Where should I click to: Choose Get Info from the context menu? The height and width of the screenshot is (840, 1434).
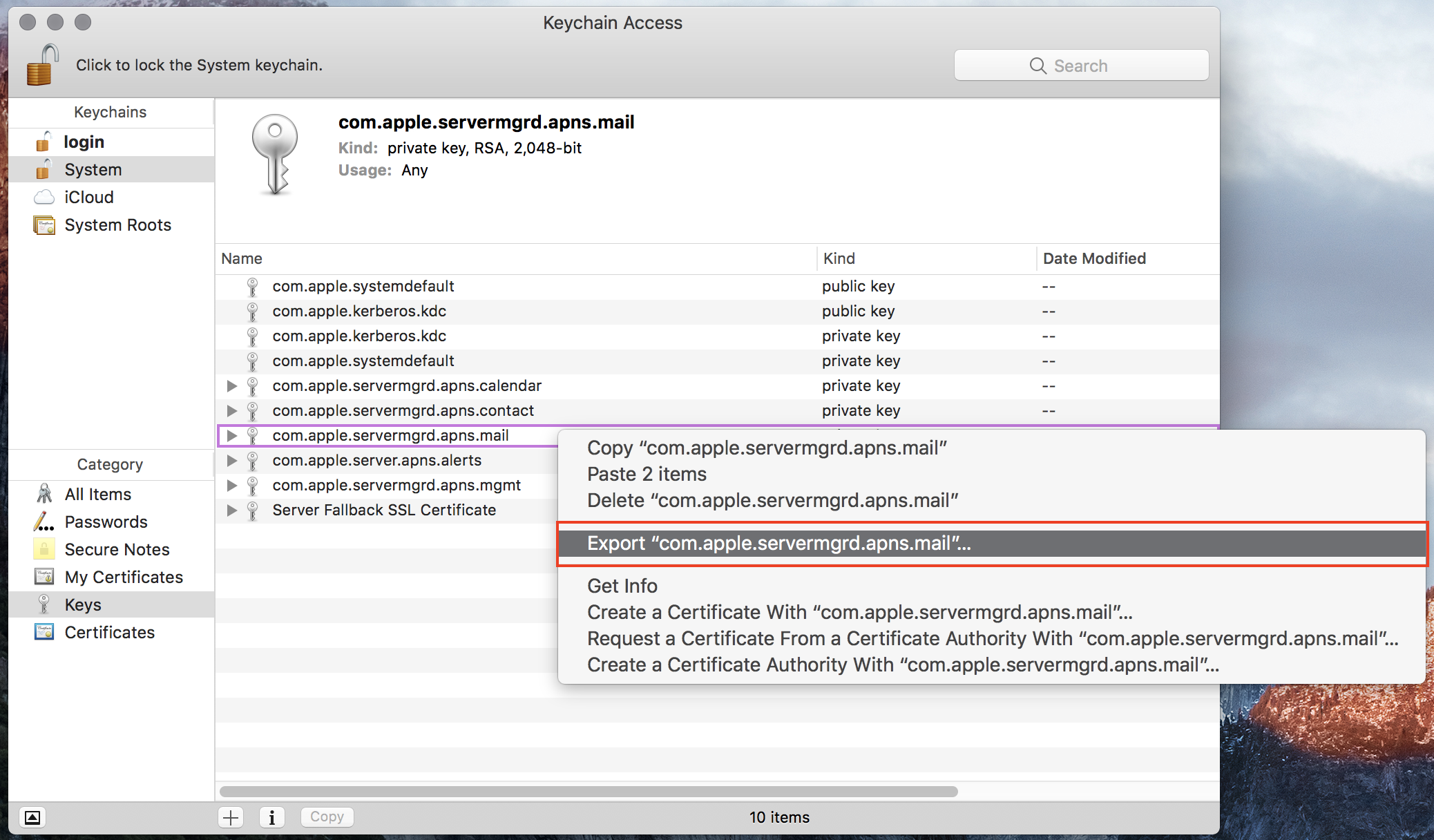(622, 586)
